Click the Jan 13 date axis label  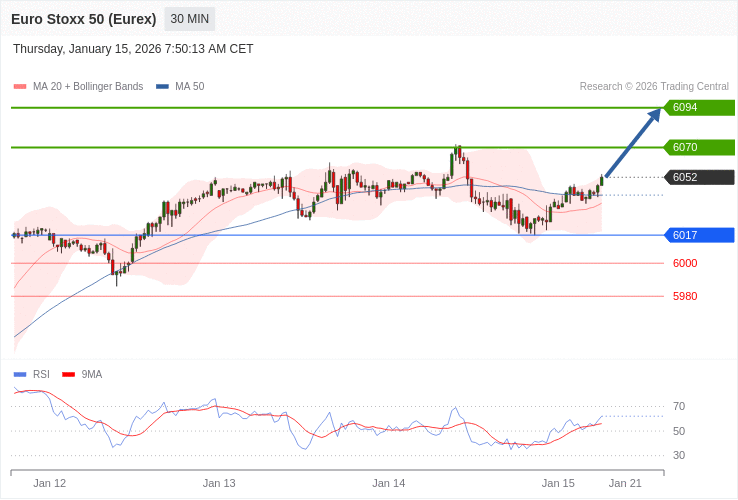[219, 483]
